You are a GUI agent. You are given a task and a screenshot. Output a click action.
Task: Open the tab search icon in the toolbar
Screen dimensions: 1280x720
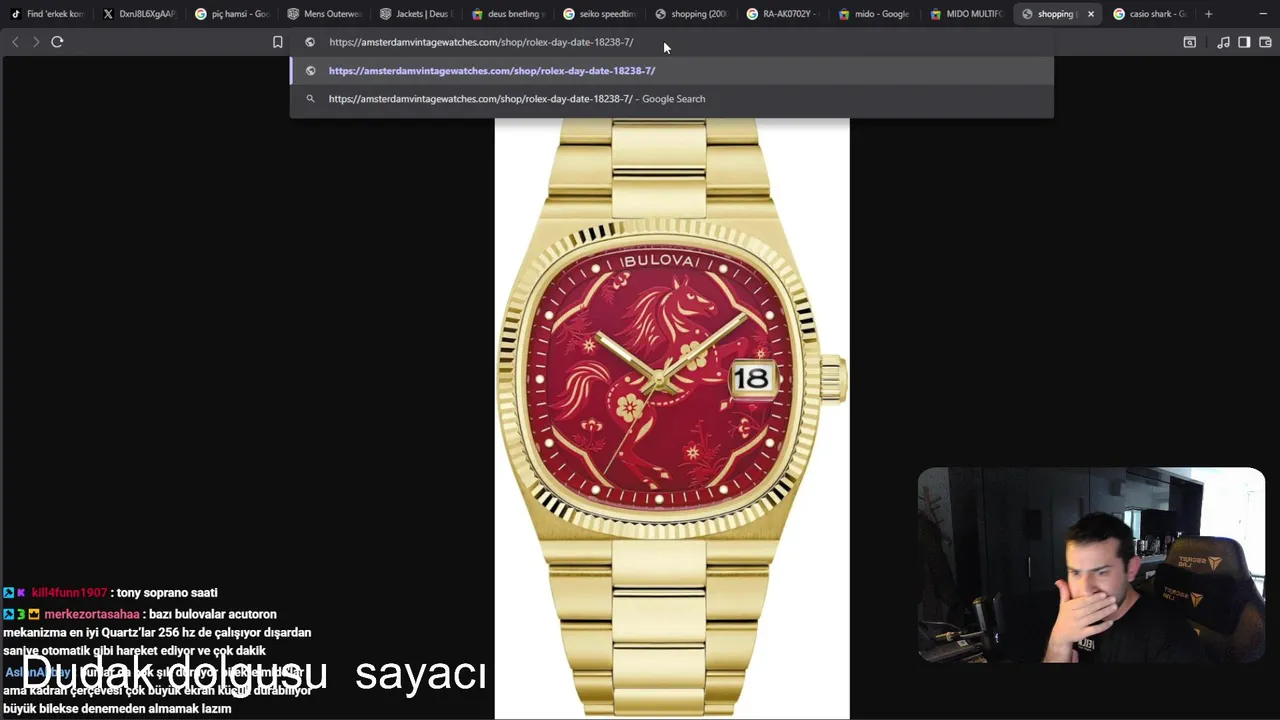1189,42
